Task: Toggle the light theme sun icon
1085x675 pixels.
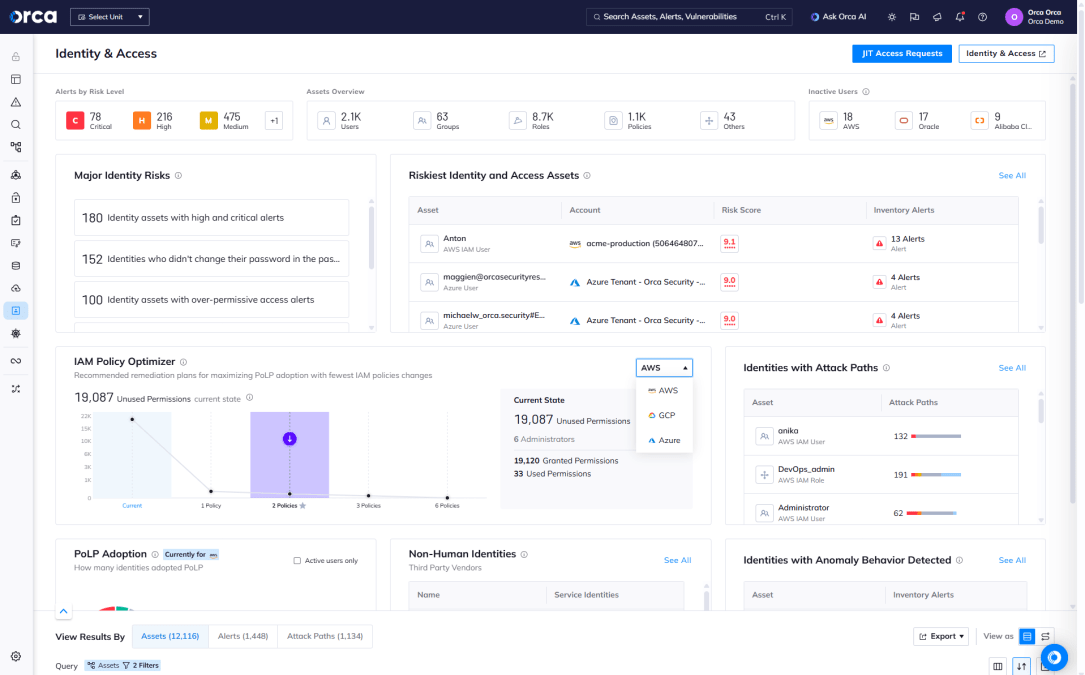Action: (x=892, y=17)
